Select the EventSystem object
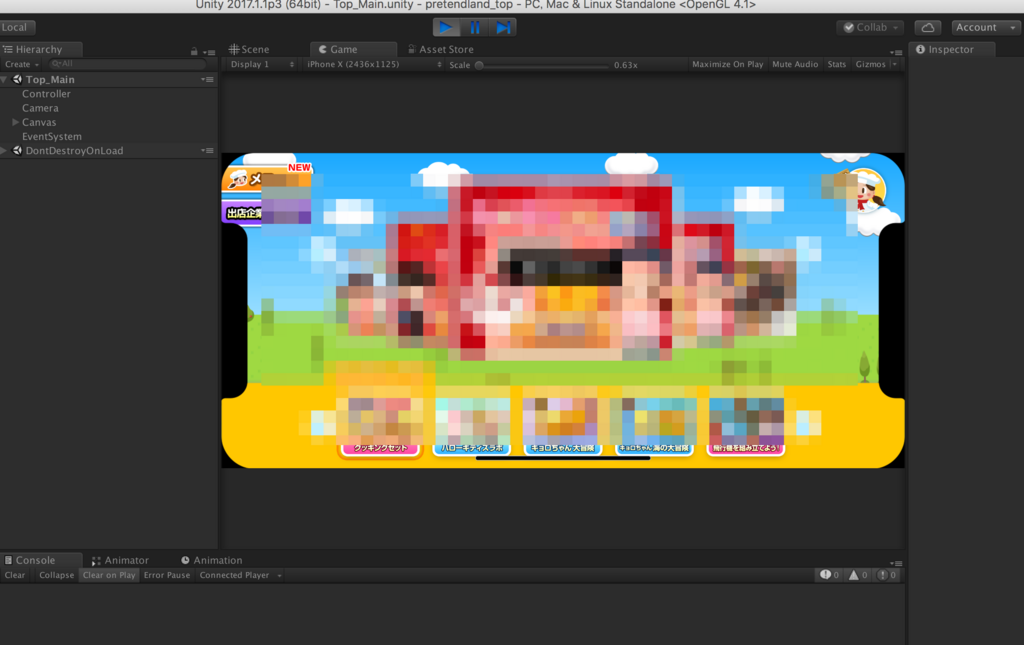The width and height of the screenshot is (1024, 645). pyautogui.click(x=52, y=137)
